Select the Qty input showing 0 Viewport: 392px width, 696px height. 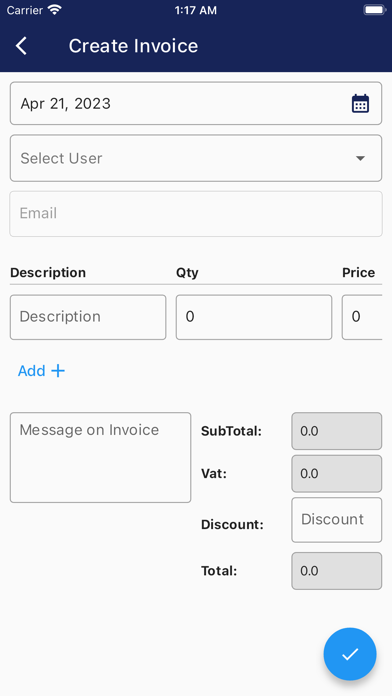pos(254,317)
